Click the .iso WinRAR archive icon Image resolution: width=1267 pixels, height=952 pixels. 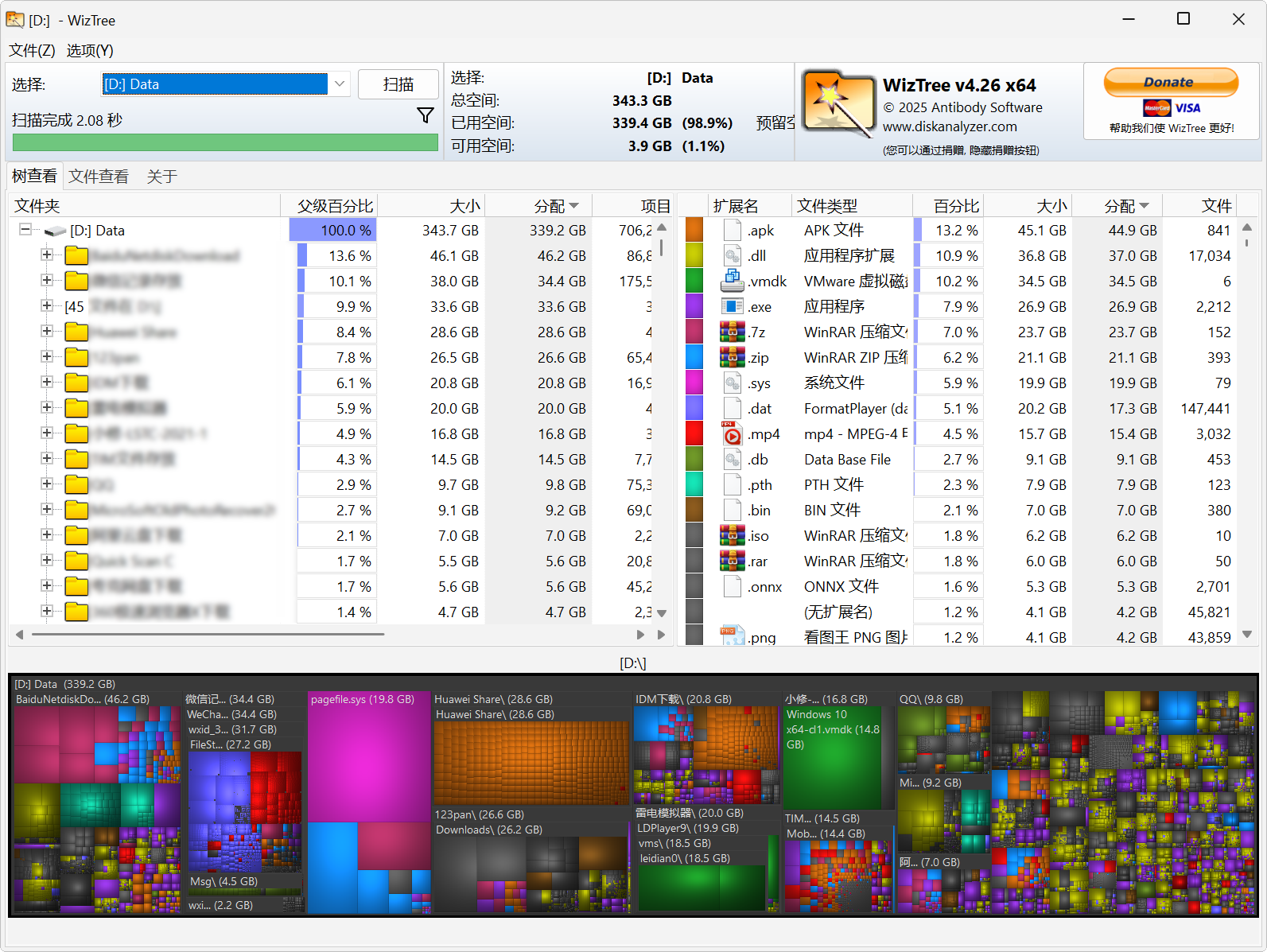click(x=733, y=535)
